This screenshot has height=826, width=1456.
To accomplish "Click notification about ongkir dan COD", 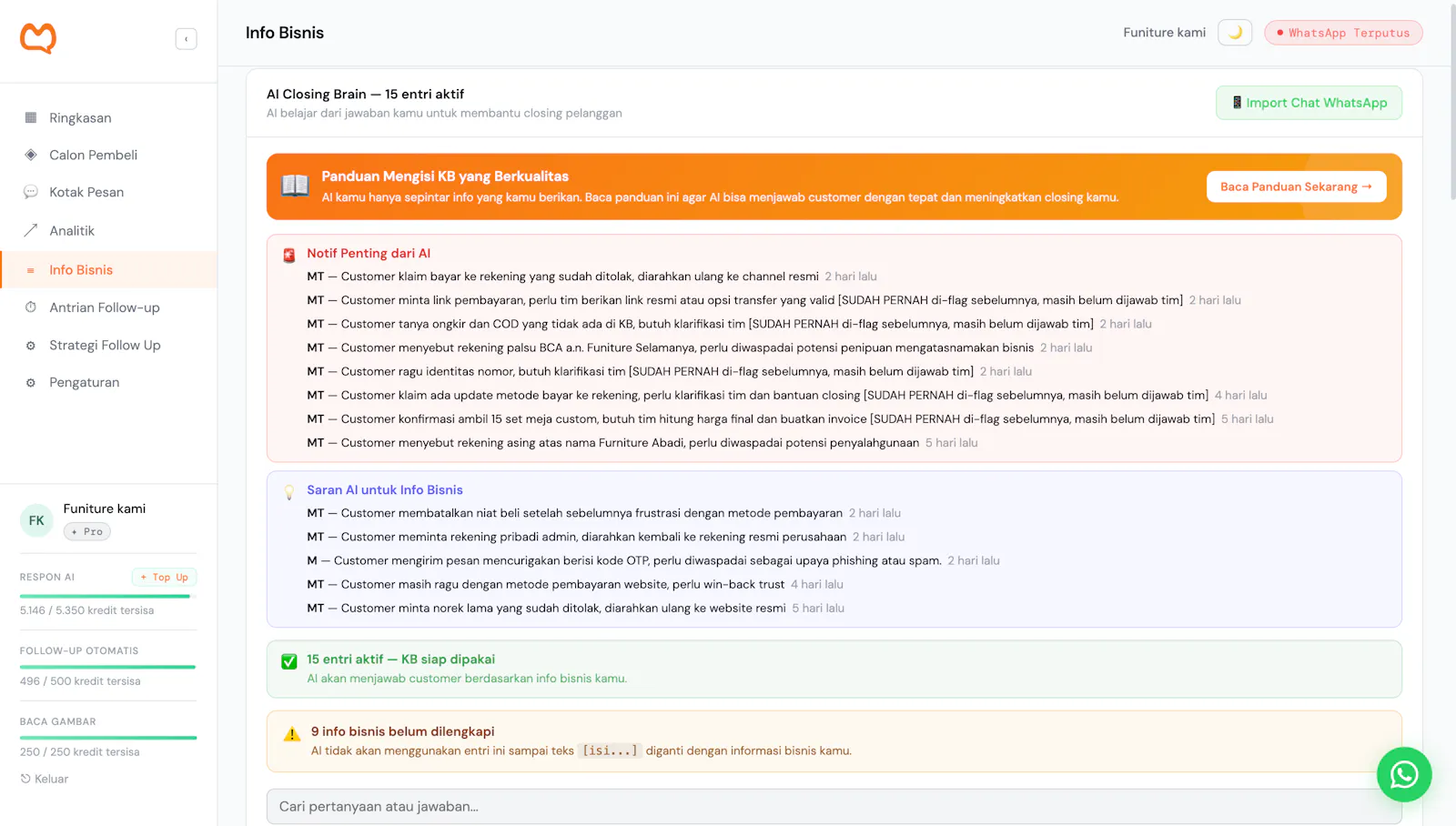I will click(729, 324).
